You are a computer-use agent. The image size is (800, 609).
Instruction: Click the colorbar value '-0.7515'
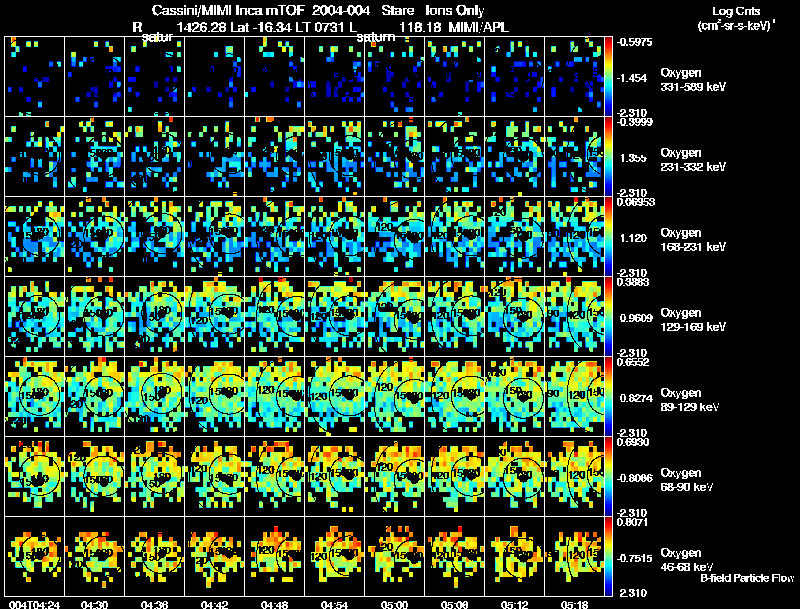634,559
